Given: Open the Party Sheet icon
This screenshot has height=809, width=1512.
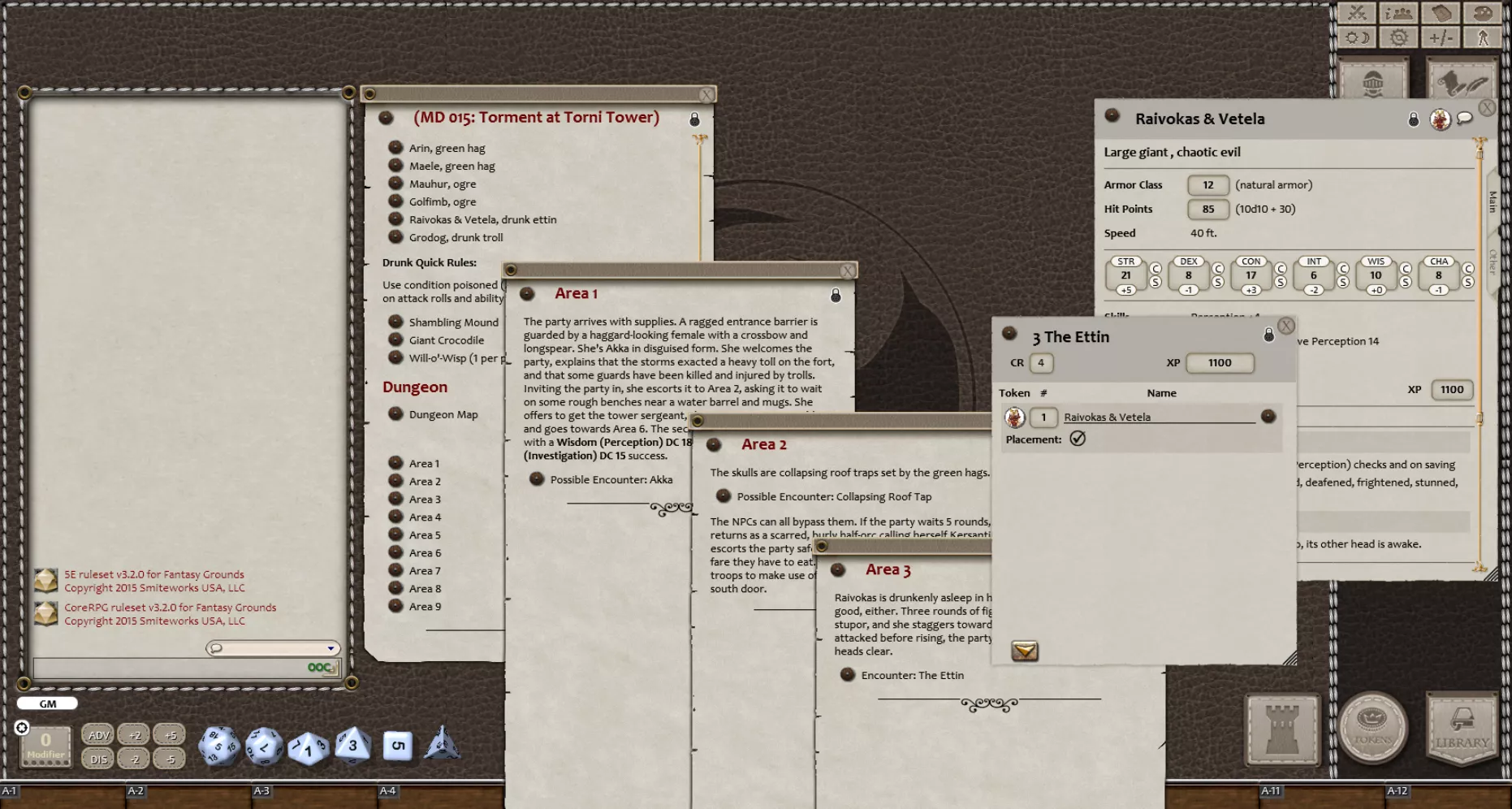Looking at the screenshot, I should point(1398,13).
